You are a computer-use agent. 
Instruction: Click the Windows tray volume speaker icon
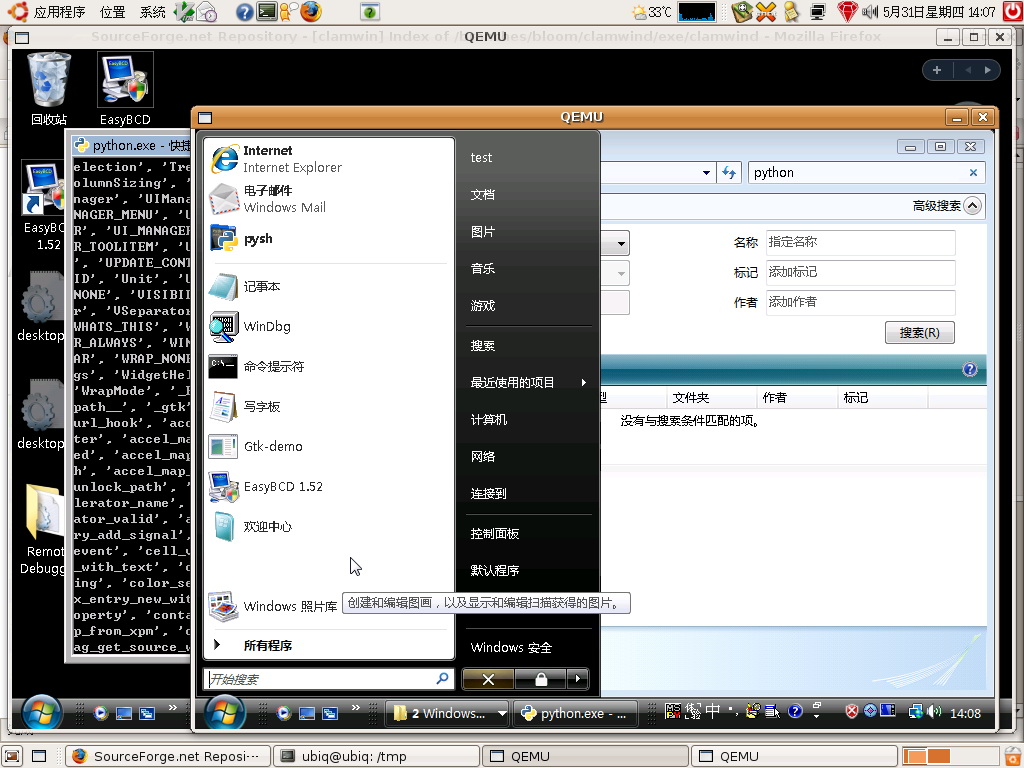tap(934, 711)
